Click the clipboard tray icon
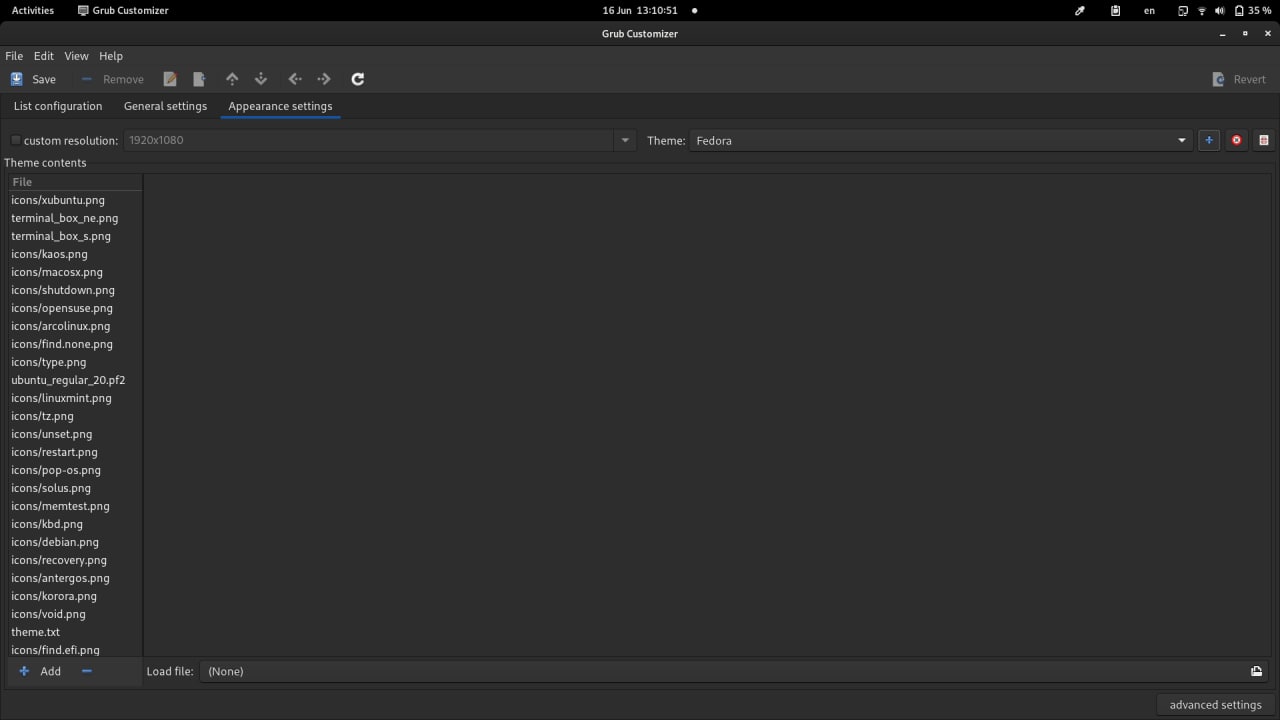 coord(1115,10)
